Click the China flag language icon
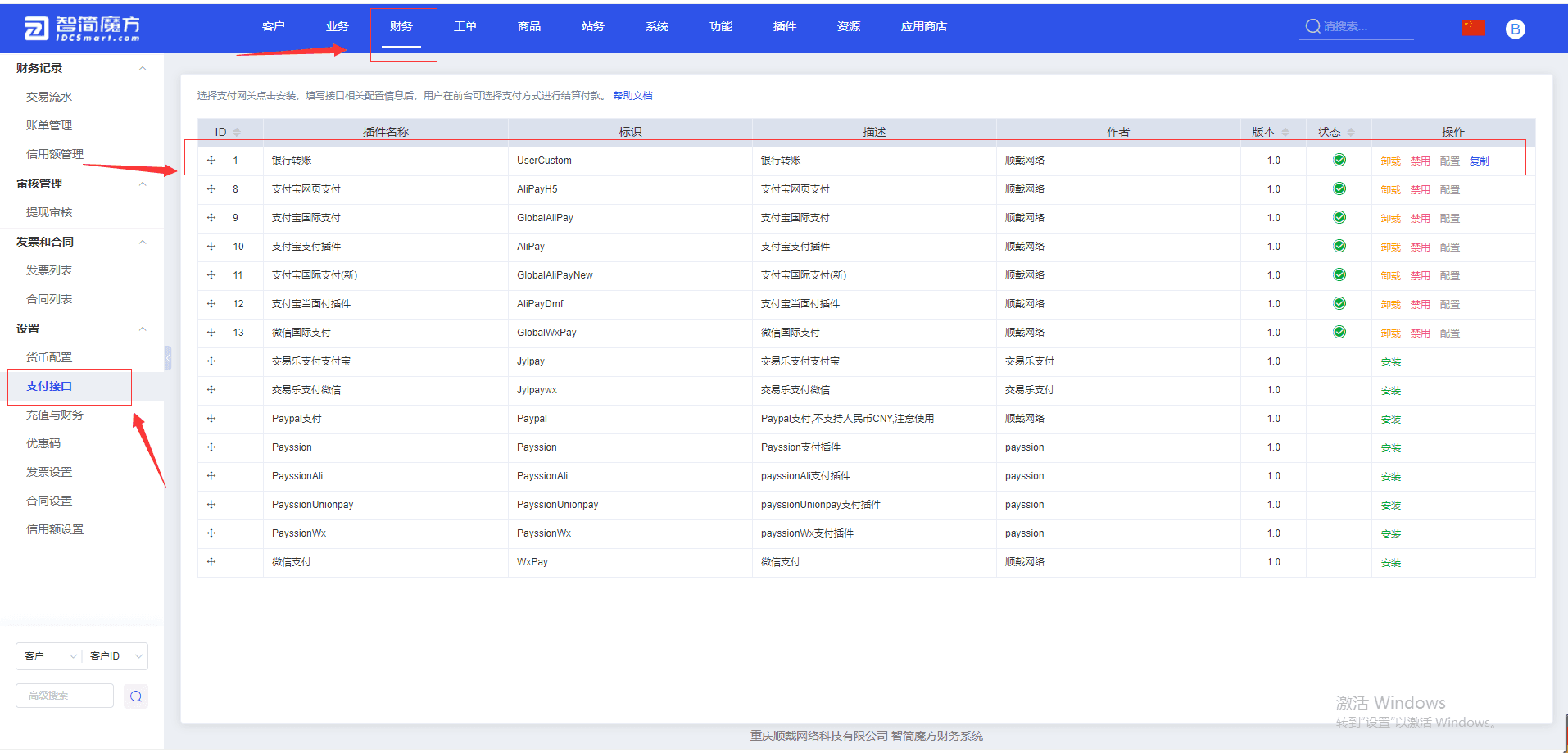Image resolution: width=1568 pixels, height=753 pixels. pos(1474,28)
